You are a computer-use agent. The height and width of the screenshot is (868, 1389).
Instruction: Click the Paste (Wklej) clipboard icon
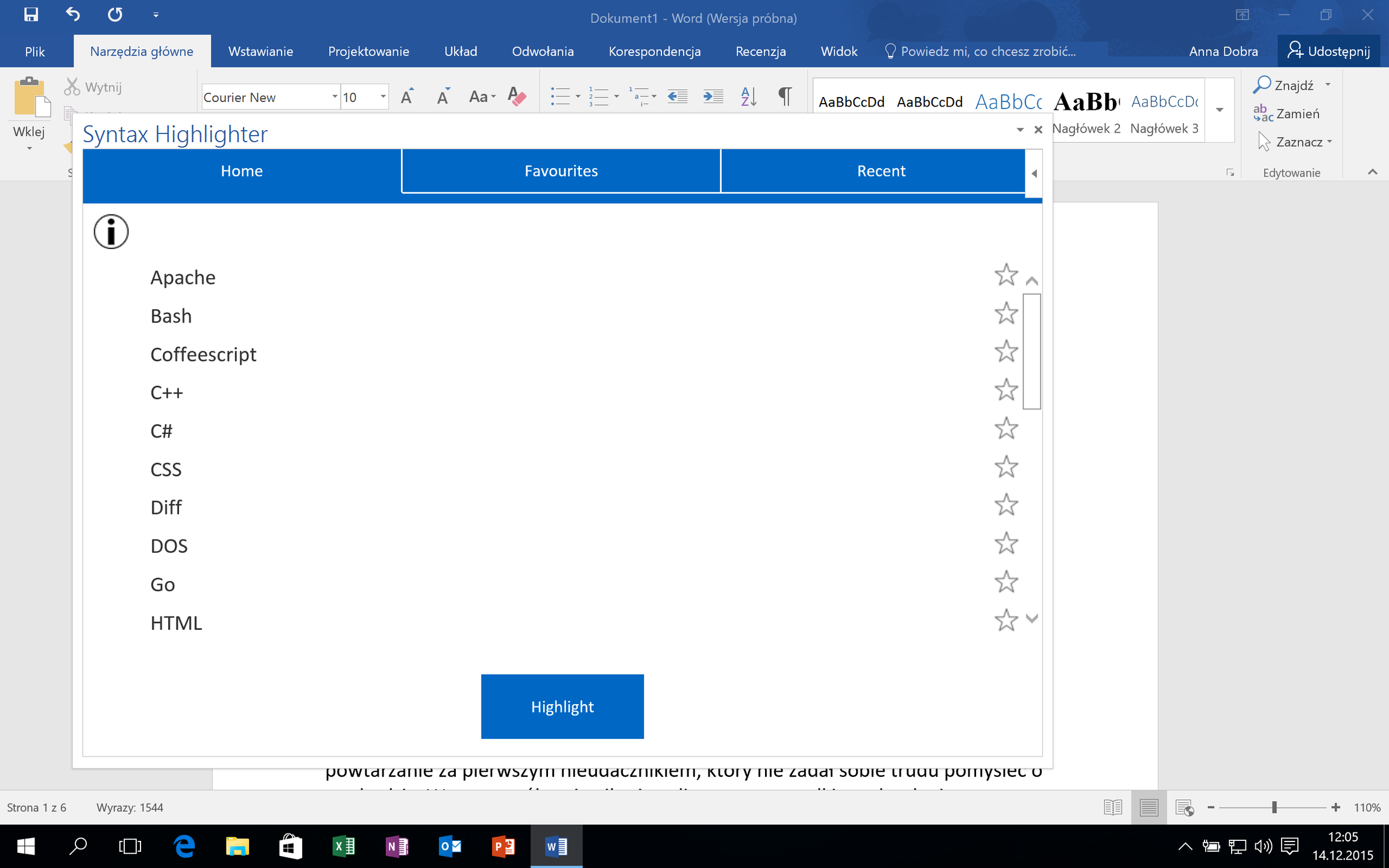click(31, 97)
